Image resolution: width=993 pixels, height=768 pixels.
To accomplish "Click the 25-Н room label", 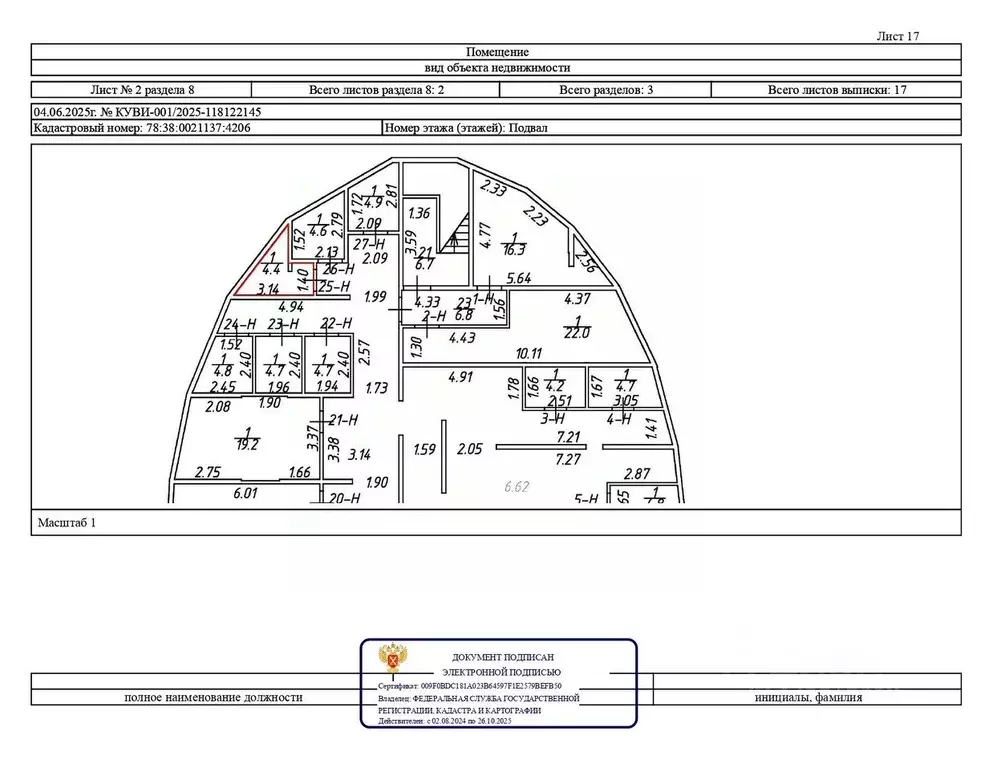I will tap(333, 286).
